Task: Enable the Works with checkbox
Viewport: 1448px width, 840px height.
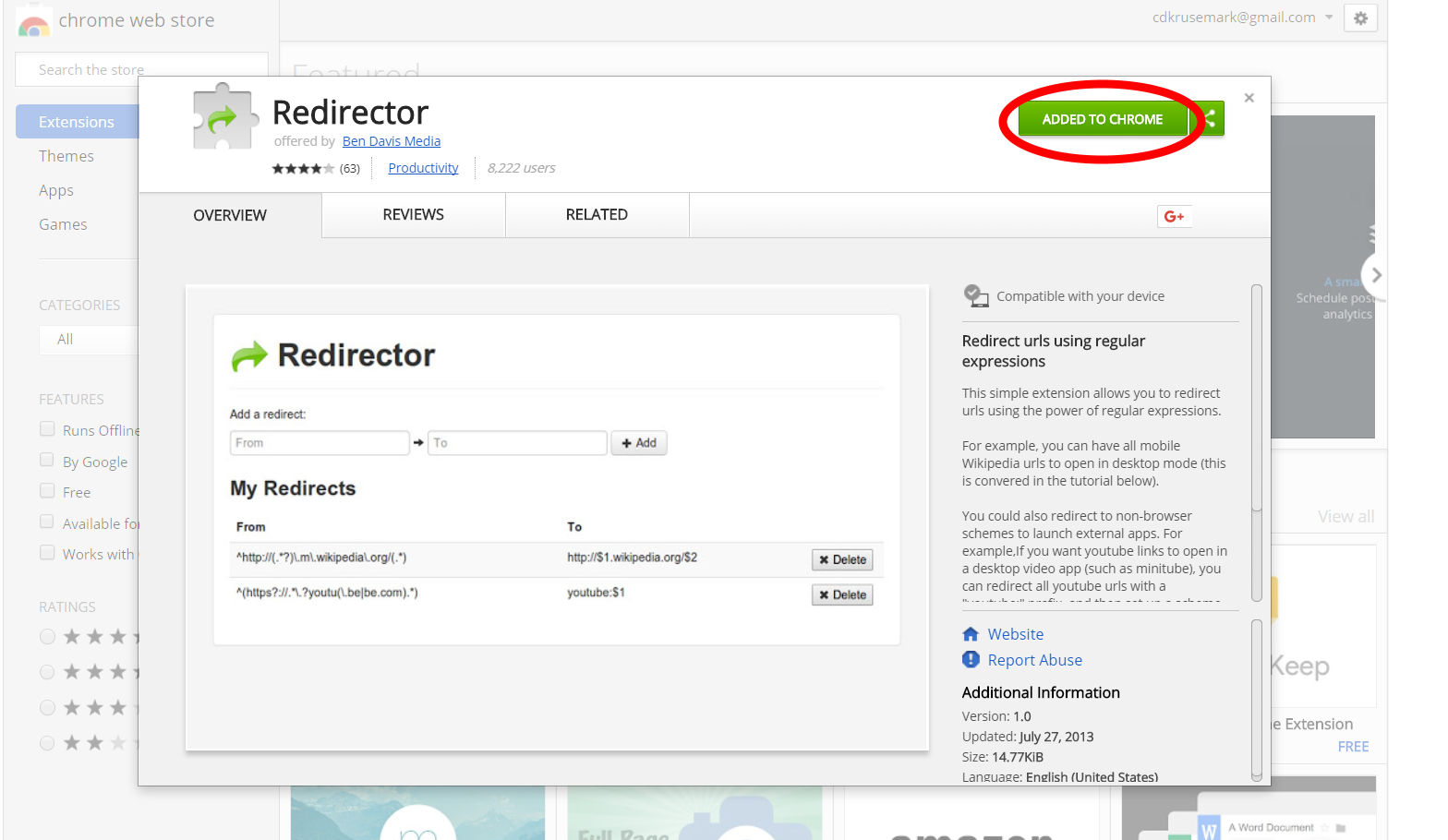Action: click(x=47, y=553)
